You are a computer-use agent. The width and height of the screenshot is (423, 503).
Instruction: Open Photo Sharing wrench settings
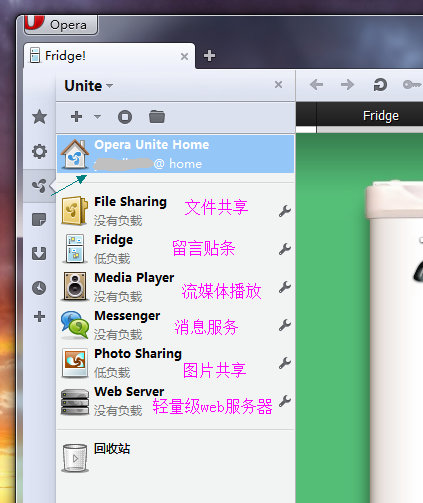click(285, 363)
